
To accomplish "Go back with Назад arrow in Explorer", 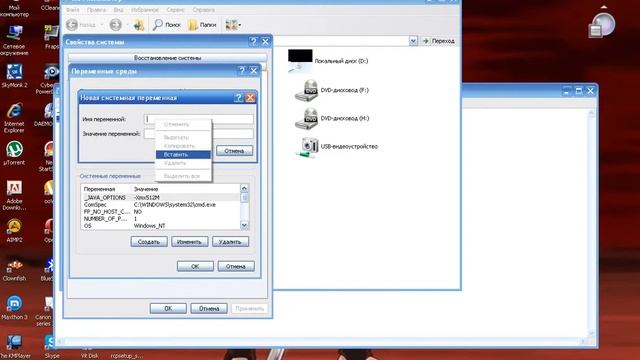I will tap(81, 25).
